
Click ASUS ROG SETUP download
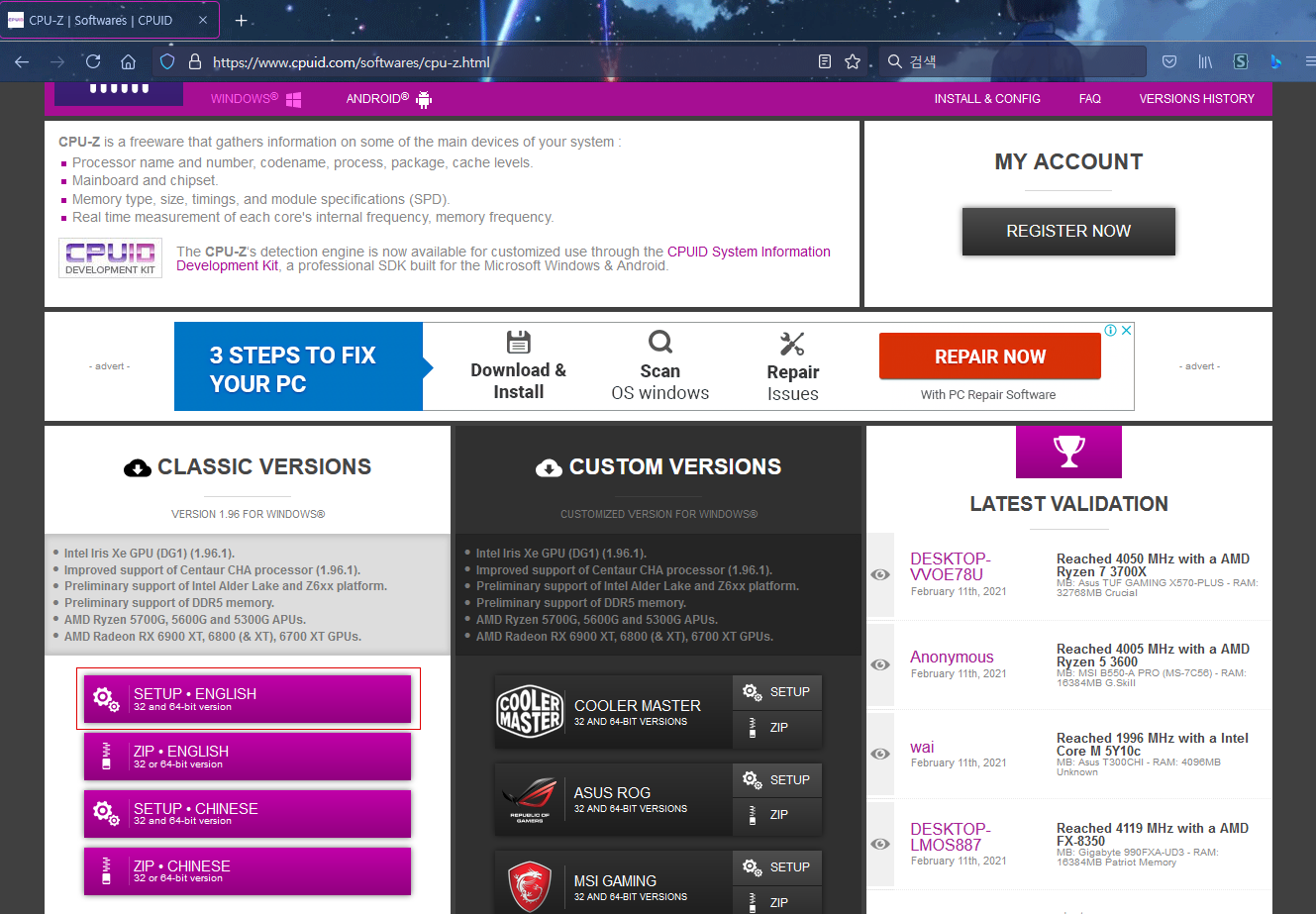point(777,780)
